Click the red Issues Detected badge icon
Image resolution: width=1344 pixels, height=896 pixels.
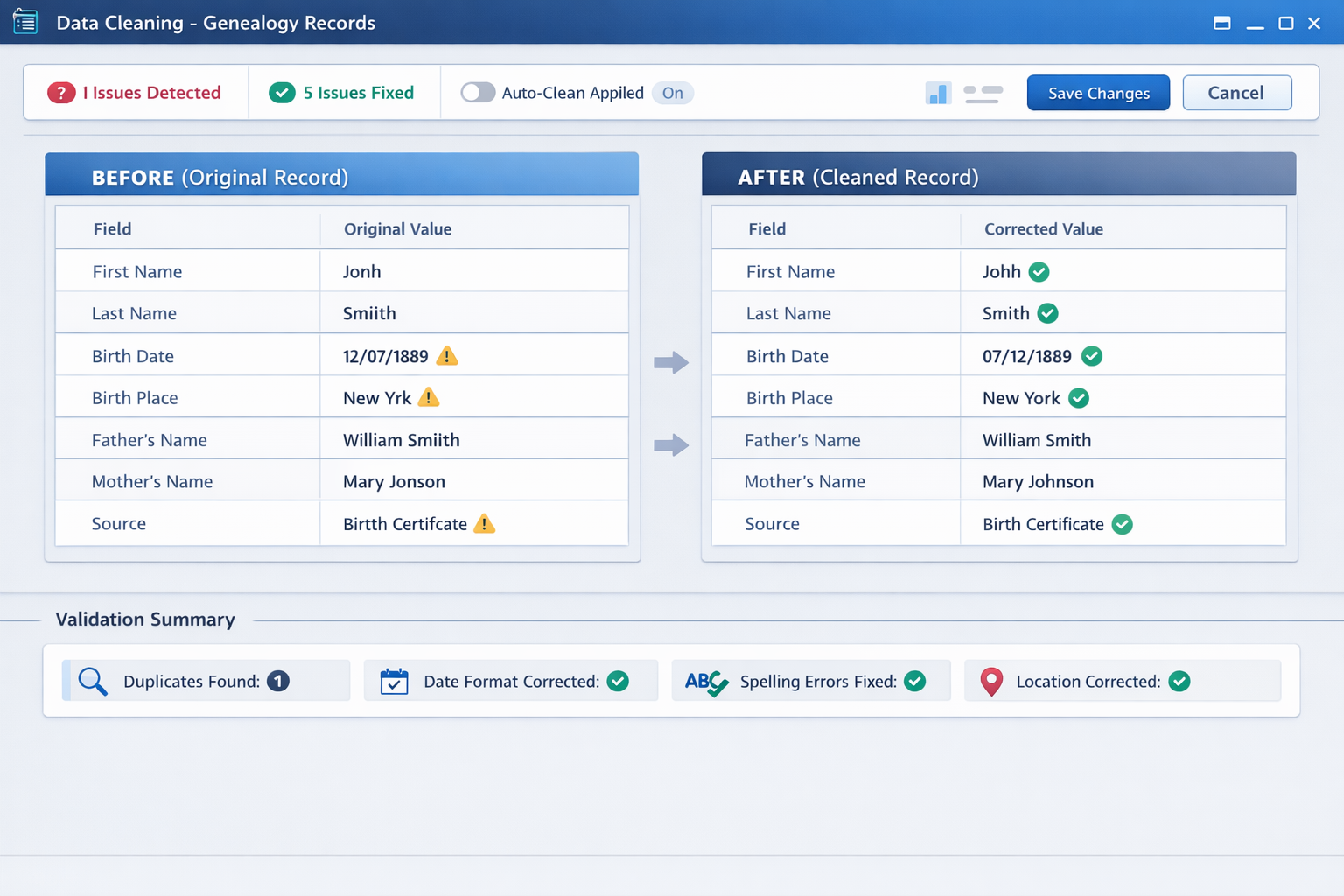tap(62, 92)
